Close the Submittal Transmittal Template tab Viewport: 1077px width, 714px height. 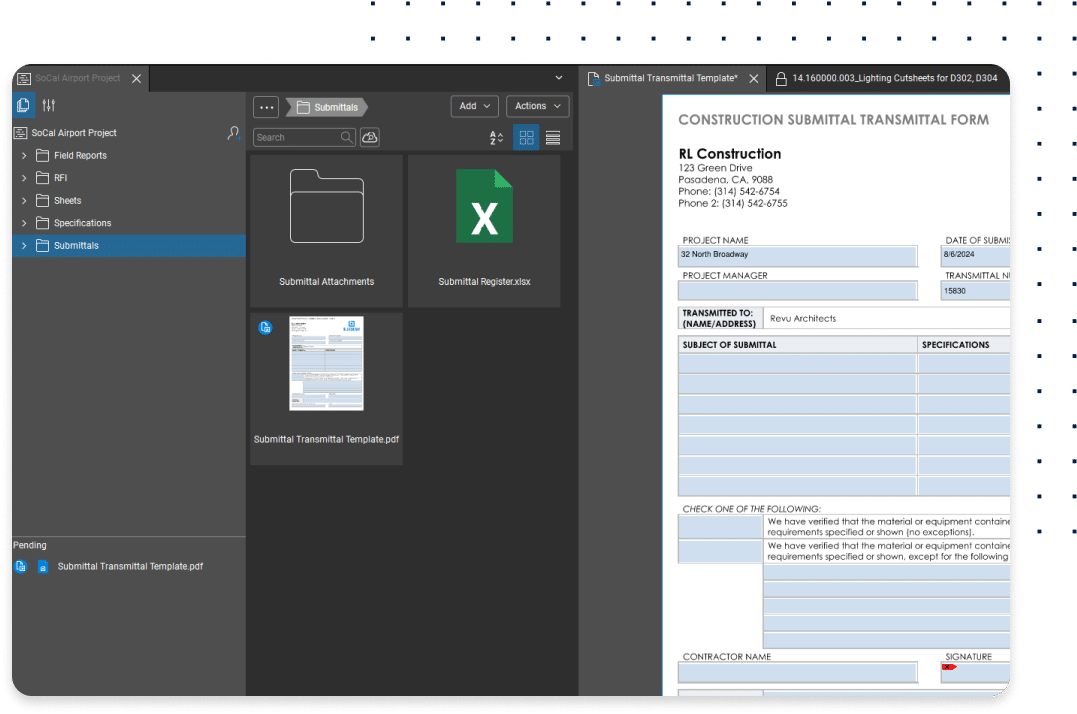tap(753, 79)
